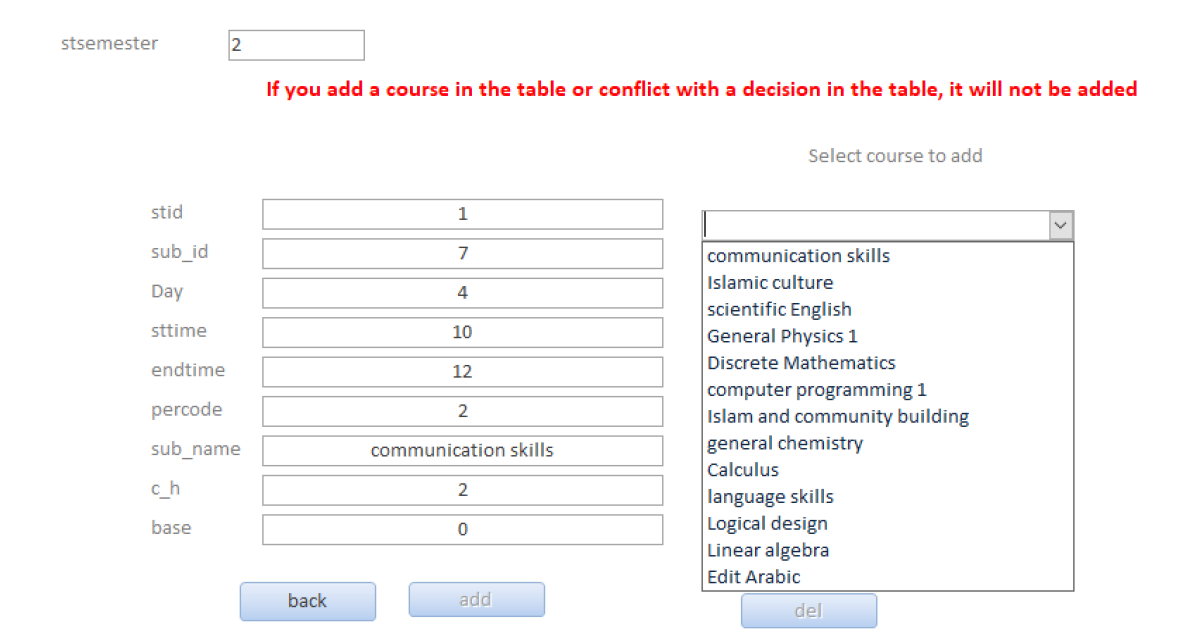Click into the sub_name text field
The image size is (1191, 630).
click(x=463, y=451)
